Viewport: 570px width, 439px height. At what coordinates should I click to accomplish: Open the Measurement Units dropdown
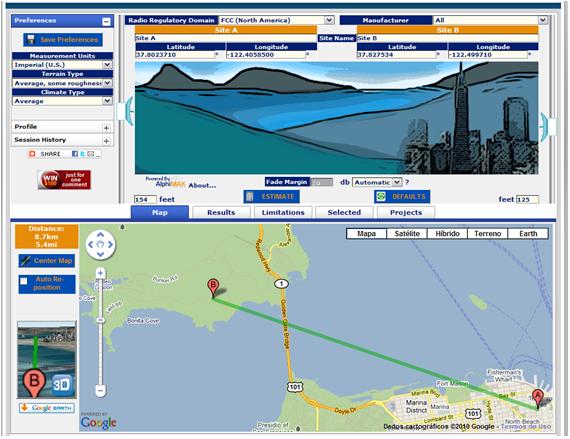[63, 65]
